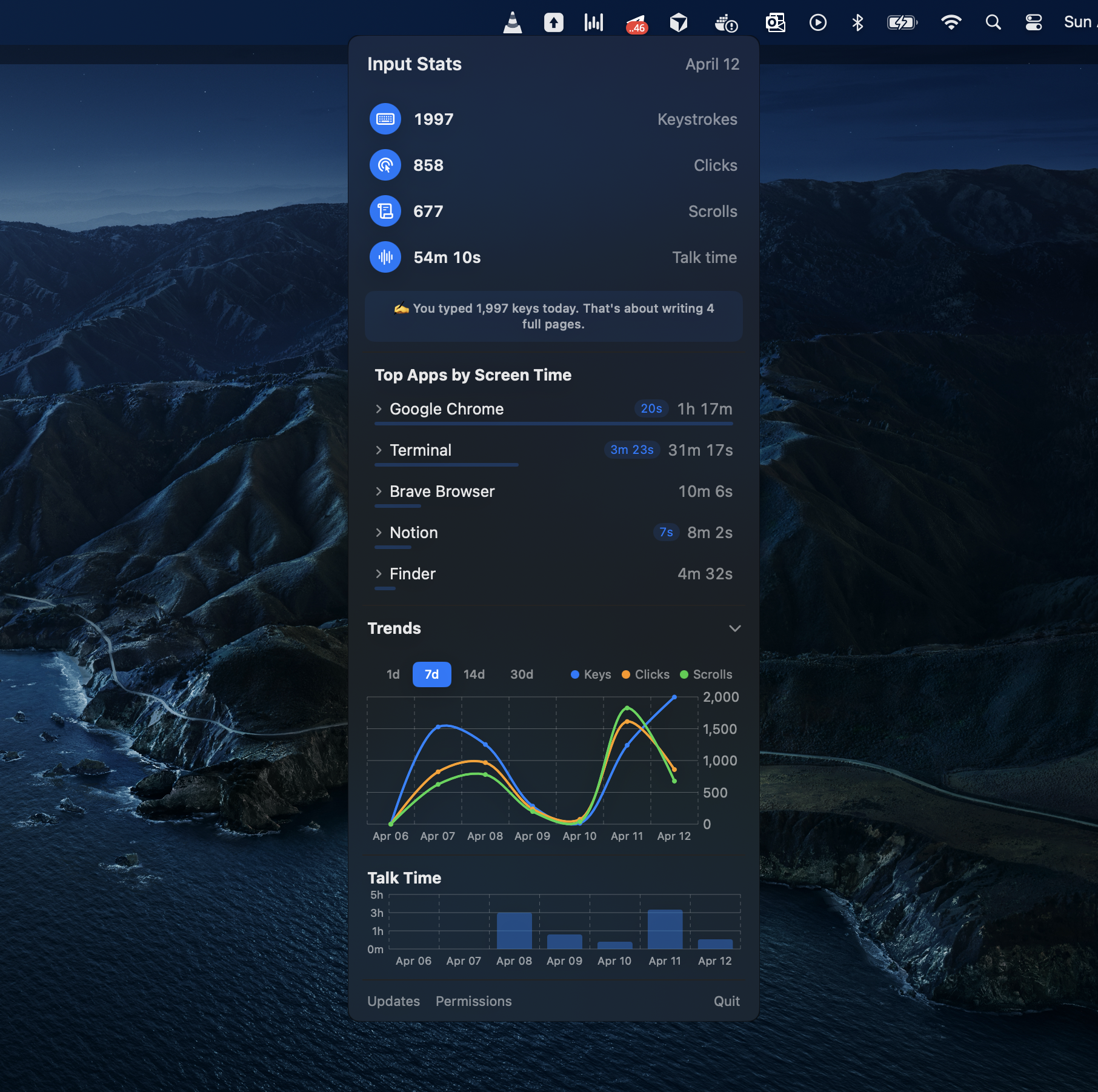This screenshot has width=1098, height=1092.
Task: Open the Bluetooth menu bar icon
Action: point(857,22)
